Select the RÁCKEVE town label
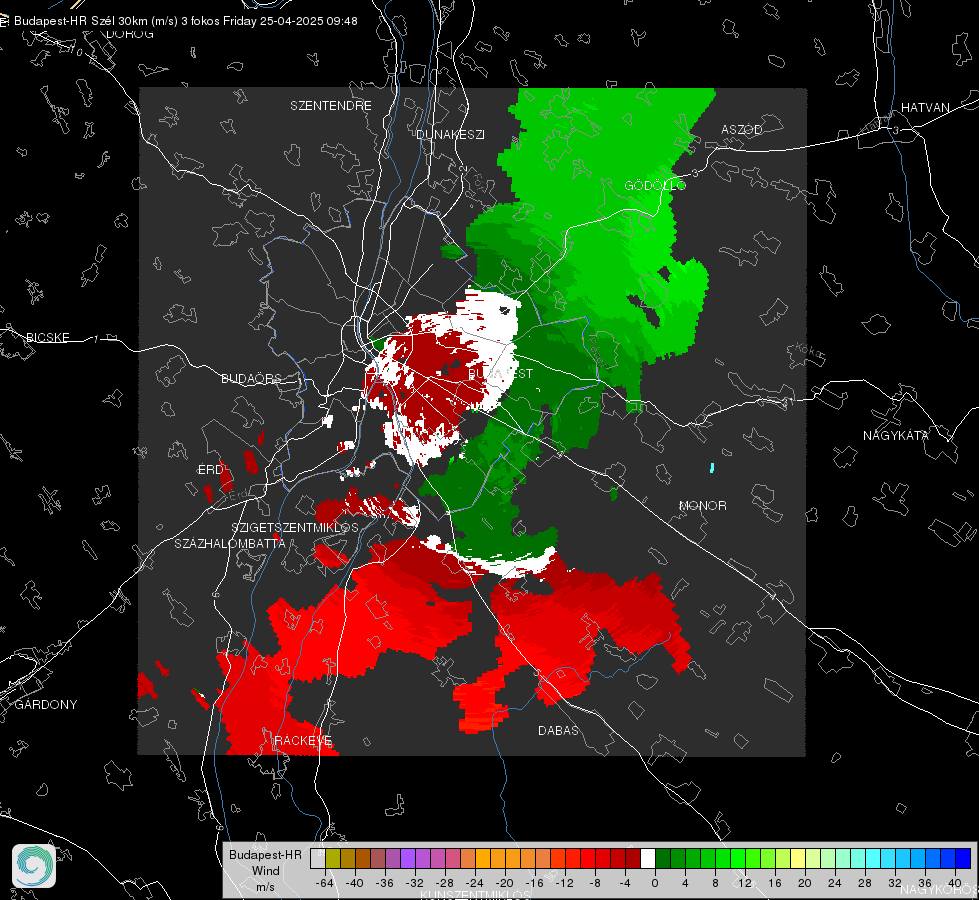The width and height of the screenshot is (979, 900). 303,741
